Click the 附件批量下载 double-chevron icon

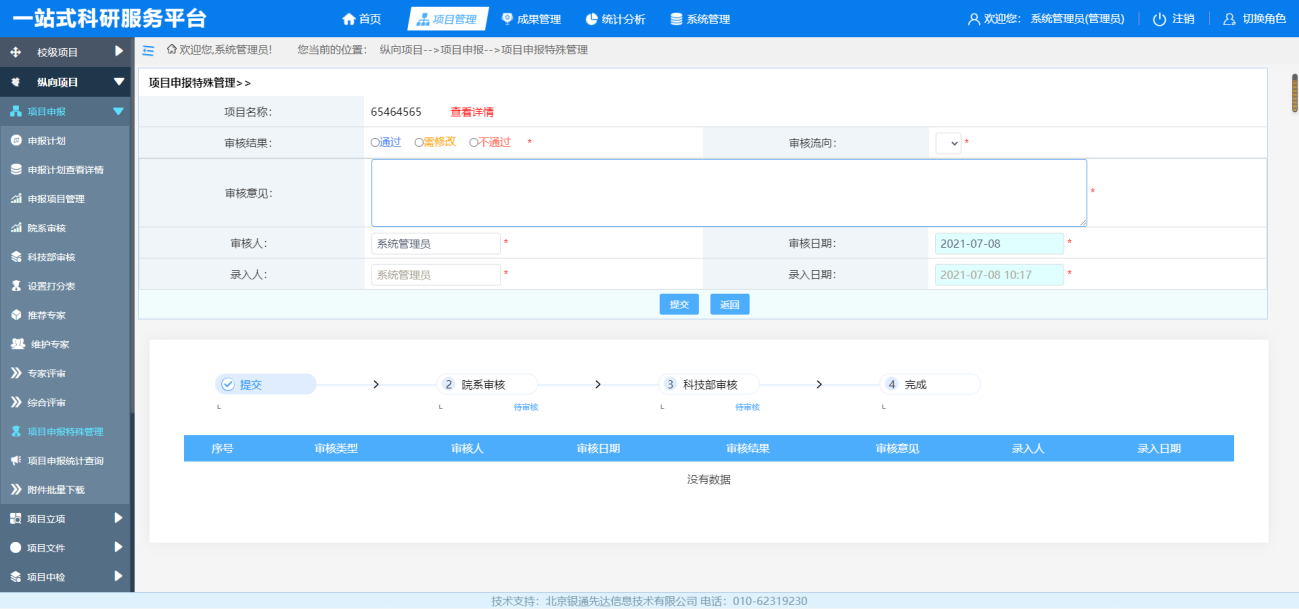point(16,490)
